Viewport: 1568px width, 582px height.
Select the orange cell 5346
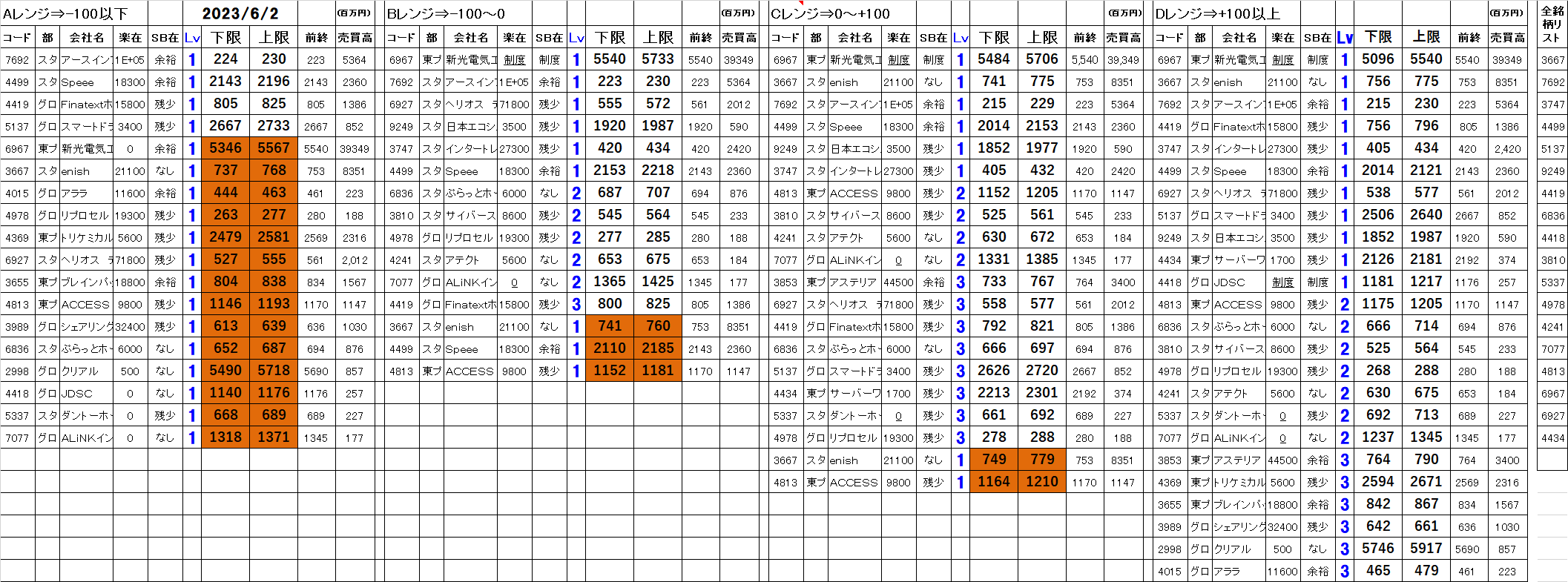pos(225,148)
